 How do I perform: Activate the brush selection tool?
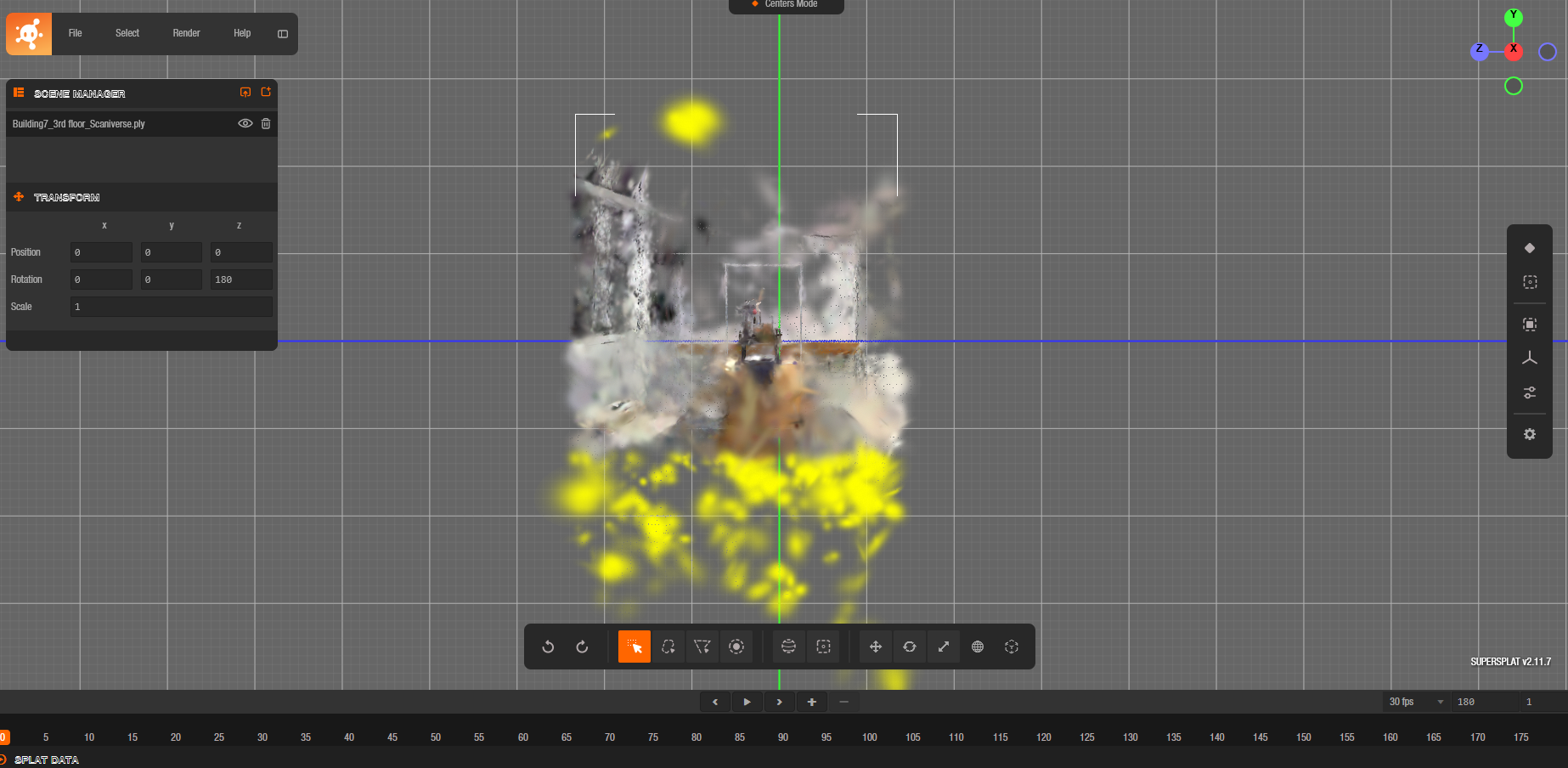(736, 647)
